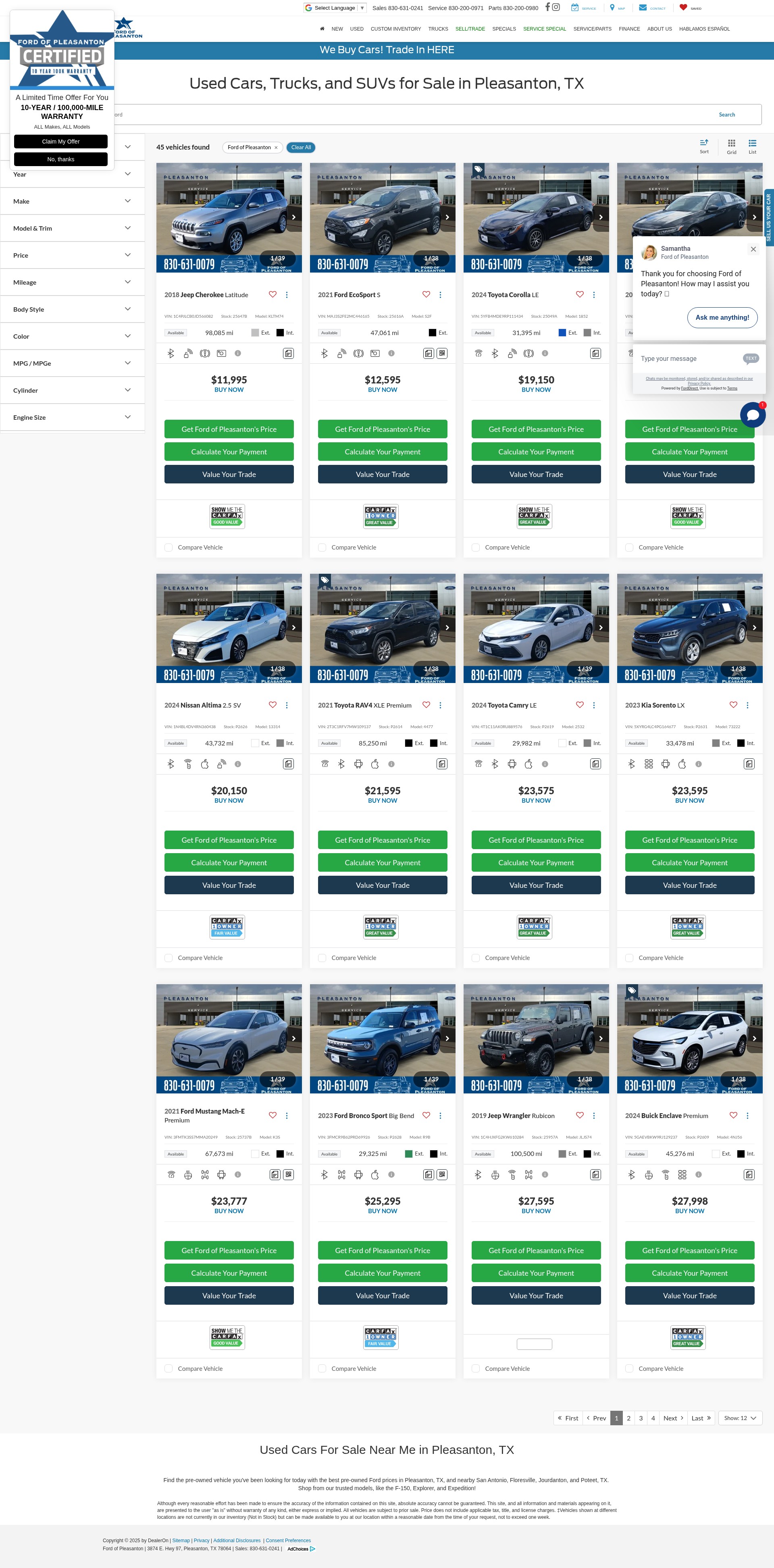Viewport: 774px width, 1568px height.
Task: Expand the Make filter
Action: tap(73, 201)
